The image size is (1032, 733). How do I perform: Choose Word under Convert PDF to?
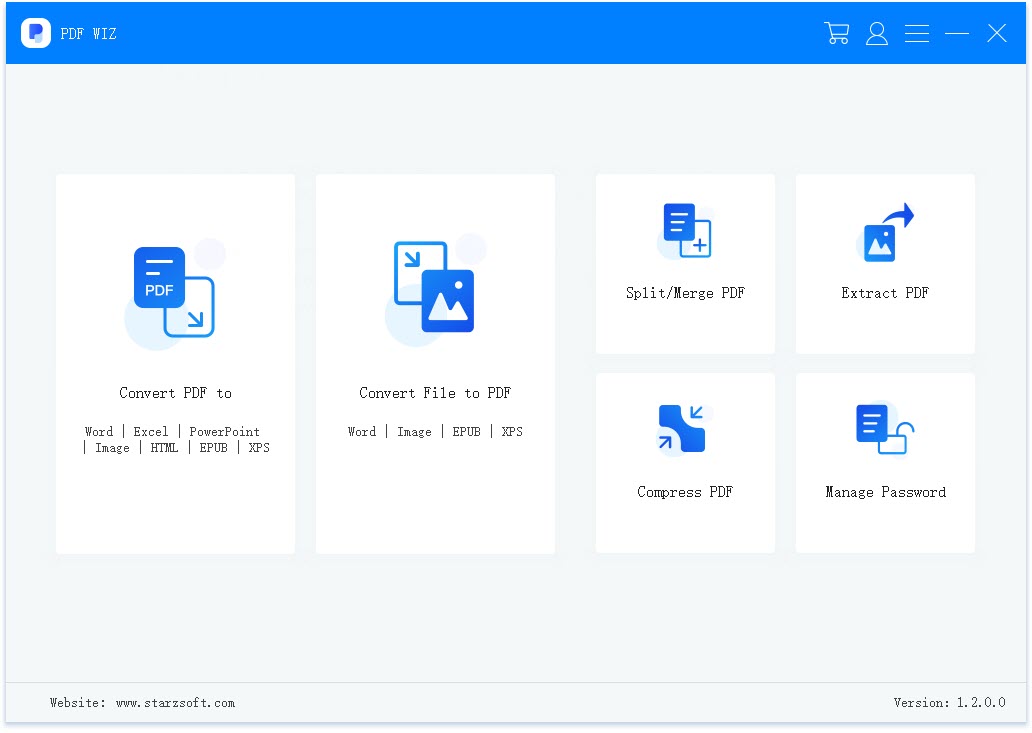[99, 432]
